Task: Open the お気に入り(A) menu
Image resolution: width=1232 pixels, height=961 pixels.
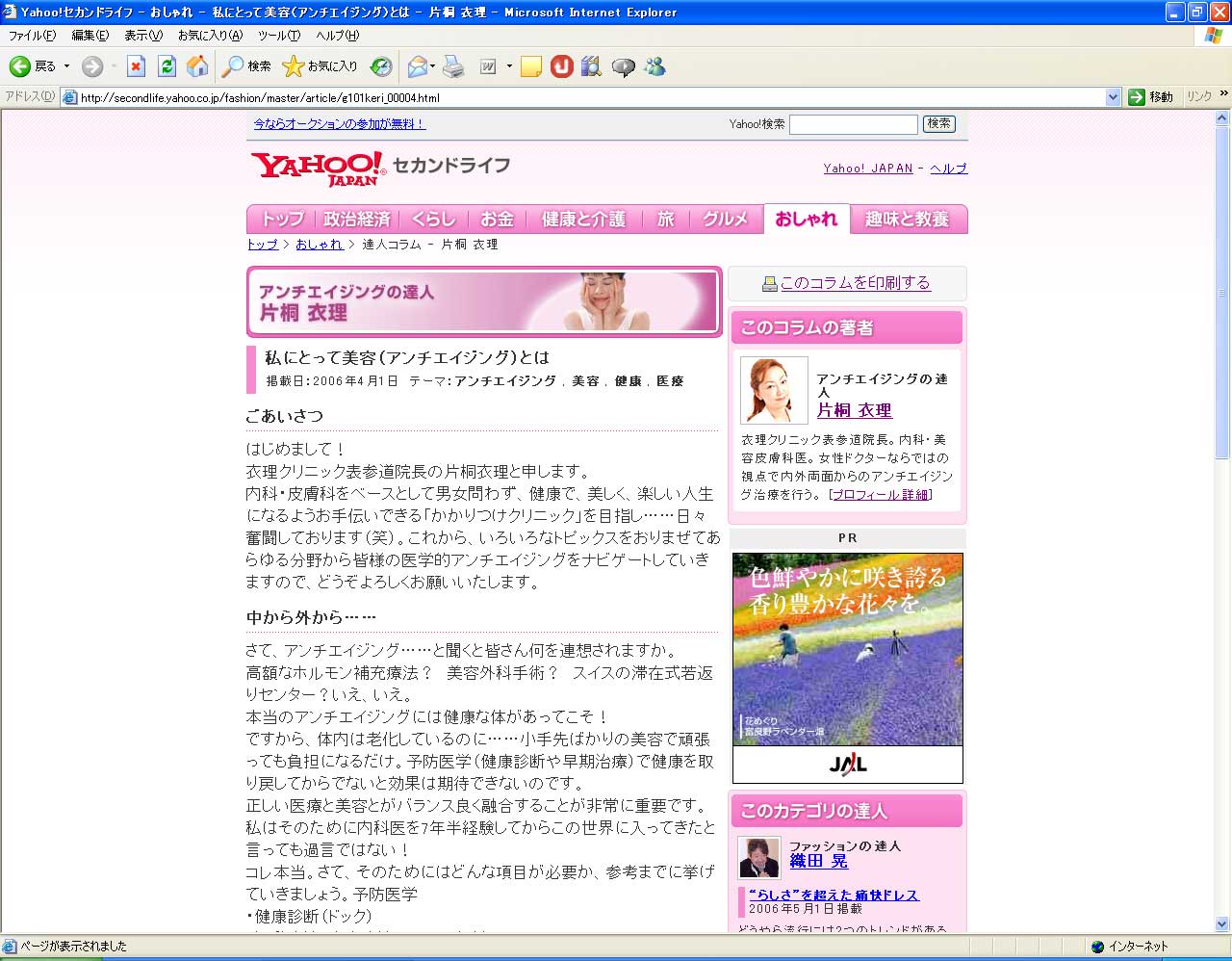Action: click(x=210, y=36)
